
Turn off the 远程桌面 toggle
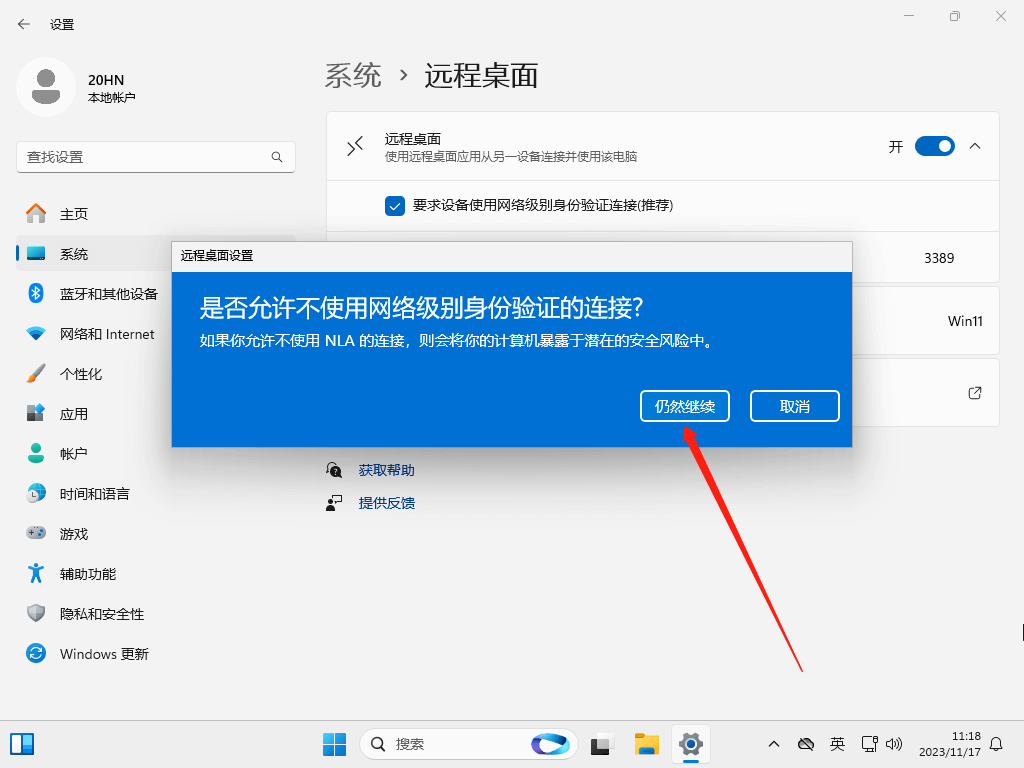coord(934,146)
